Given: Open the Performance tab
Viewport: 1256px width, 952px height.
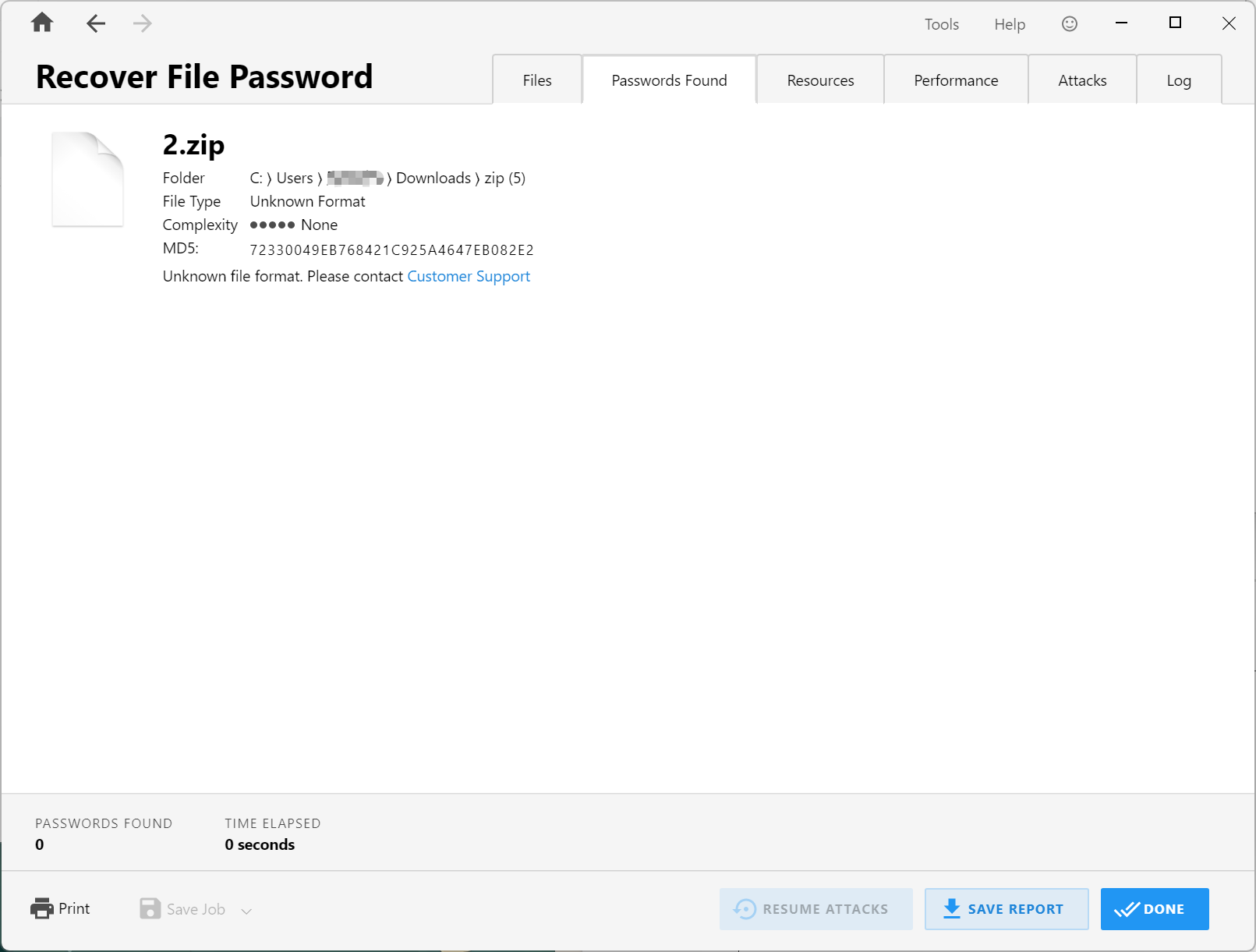Looking at the screenshot, I should [956, 80].
